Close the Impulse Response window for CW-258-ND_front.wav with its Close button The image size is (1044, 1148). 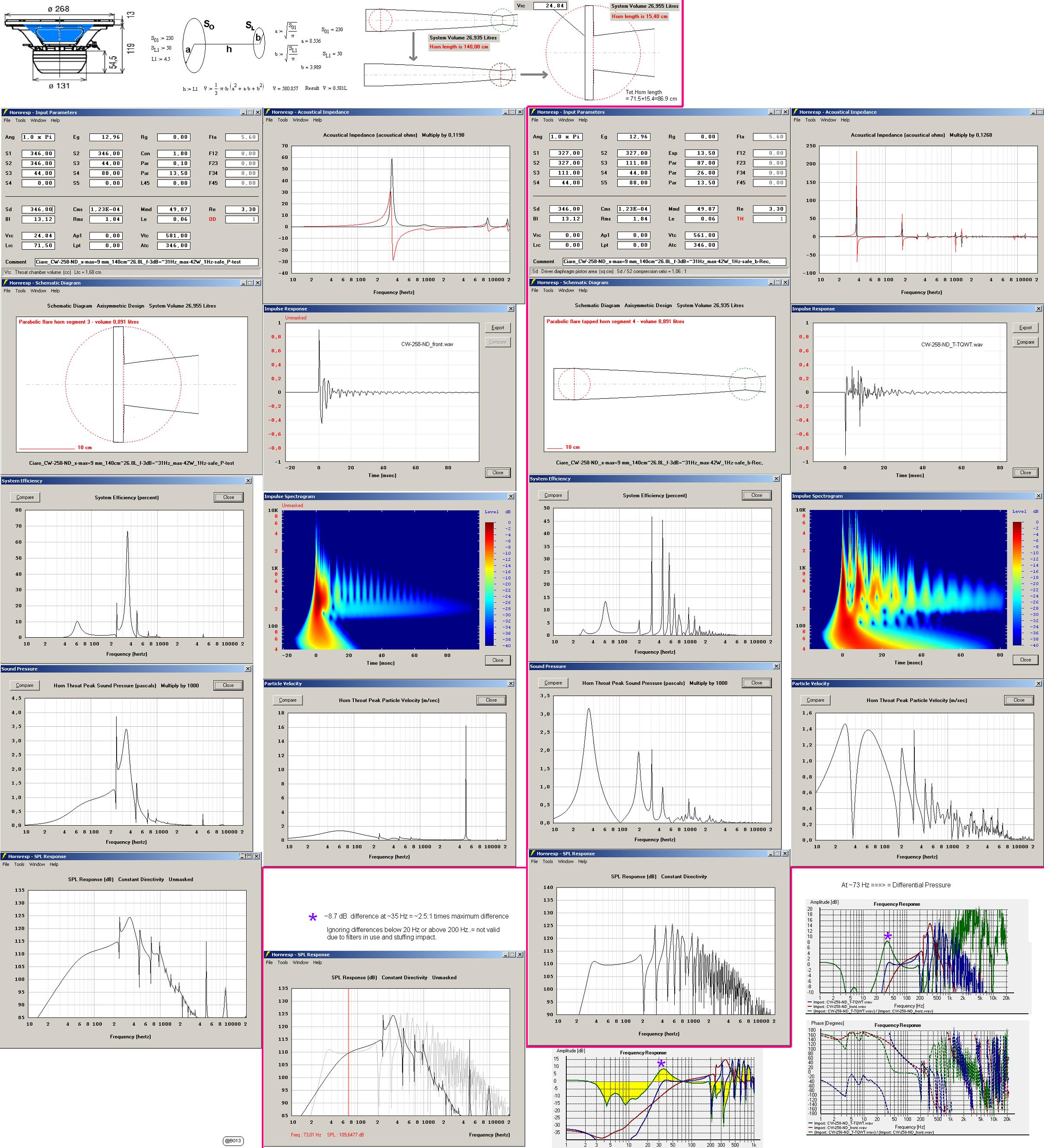click(498, 472)
